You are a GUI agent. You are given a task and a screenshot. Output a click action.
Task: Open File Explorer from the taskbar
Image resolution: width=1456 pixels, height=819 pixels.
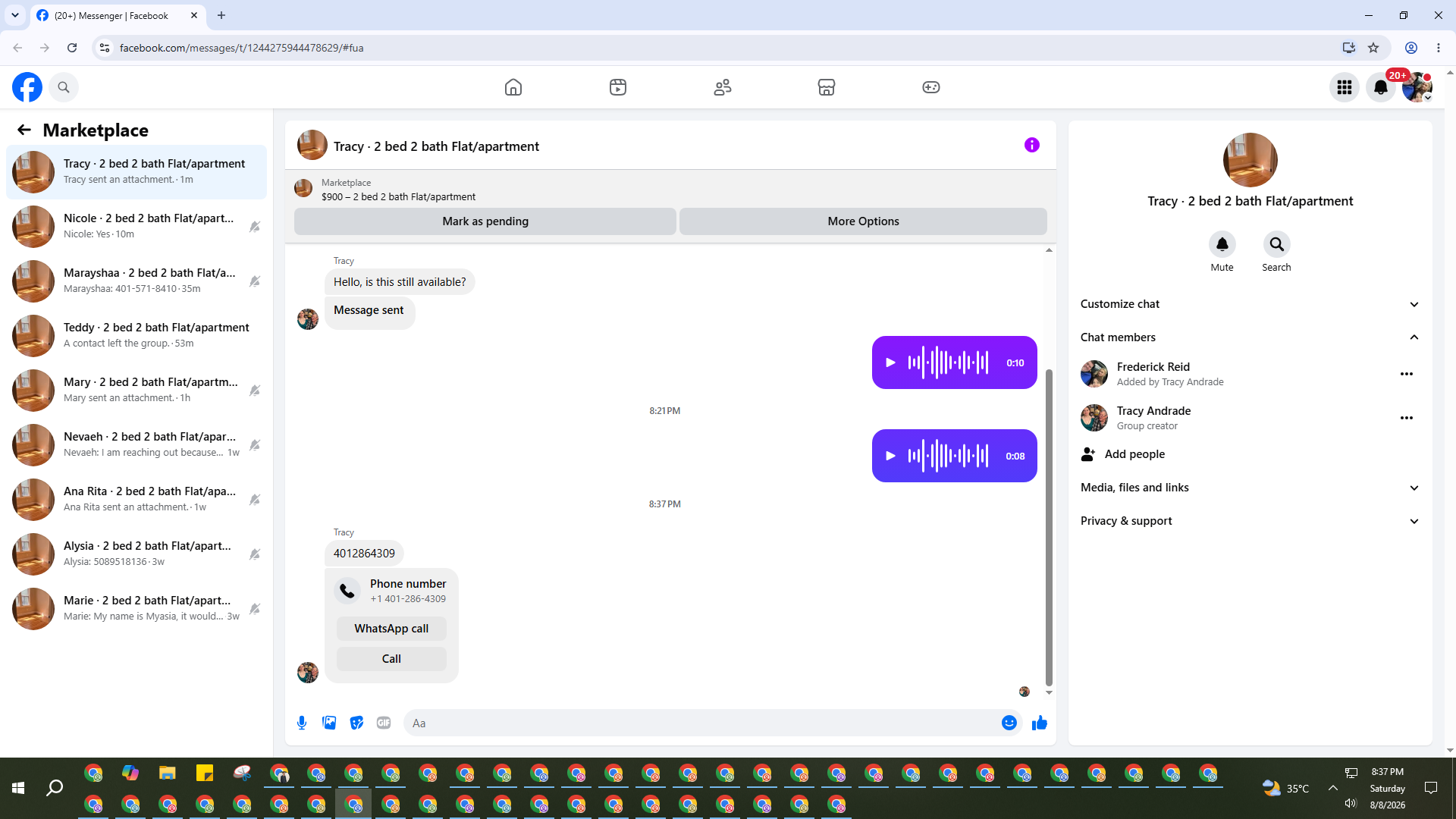(168, 773)
